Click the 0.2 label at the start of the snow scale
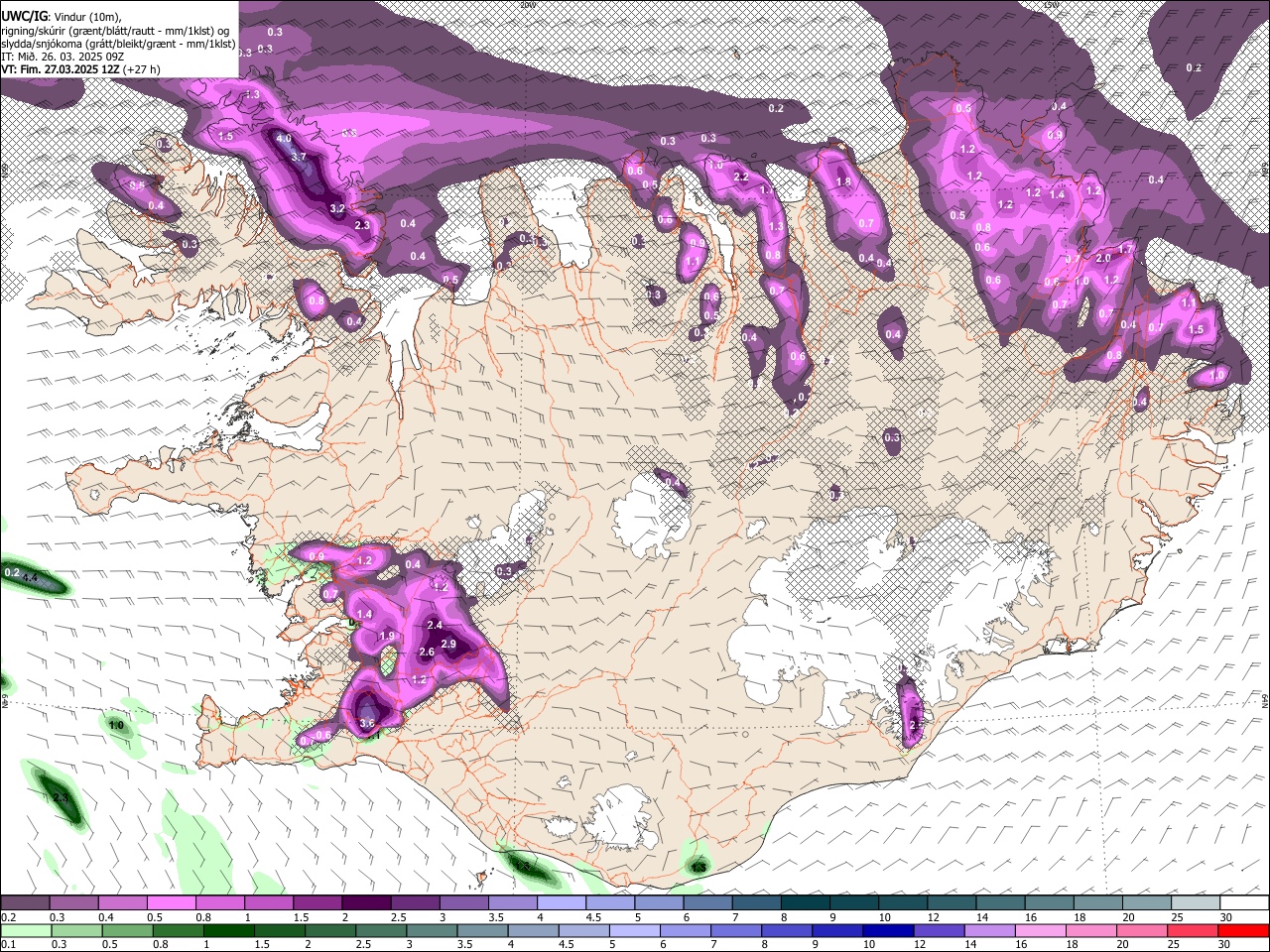Image resolution: width=1270 pixels, height=952 pixels. pos(8,917)
